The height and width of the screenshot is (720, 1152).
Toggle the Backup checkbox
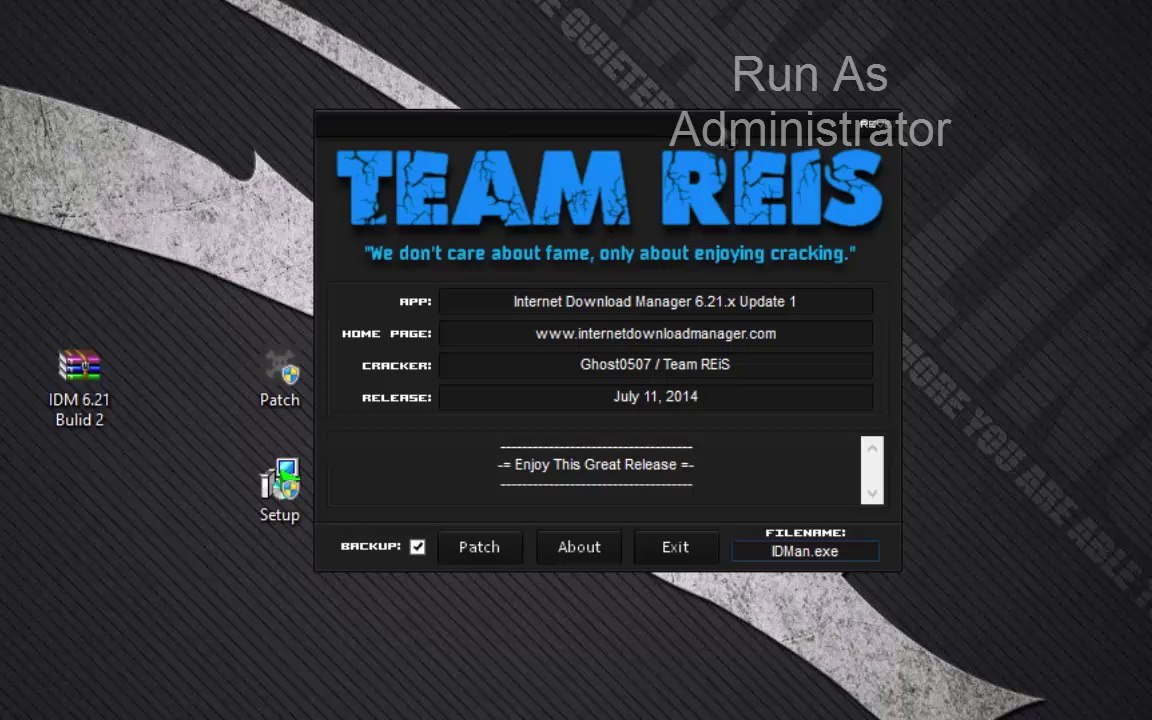pyautogui.click(x=417, y=547)
